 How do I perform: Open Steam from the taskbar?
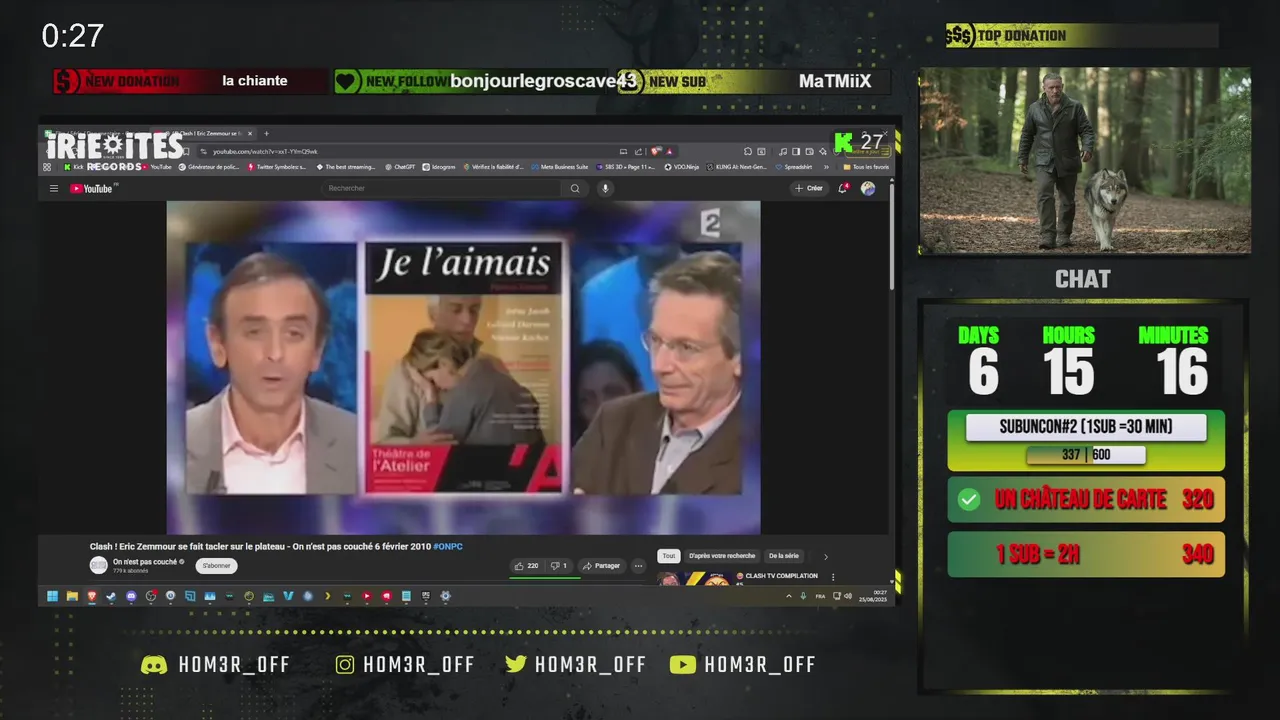pyautogui.click(x=111, y=596)
